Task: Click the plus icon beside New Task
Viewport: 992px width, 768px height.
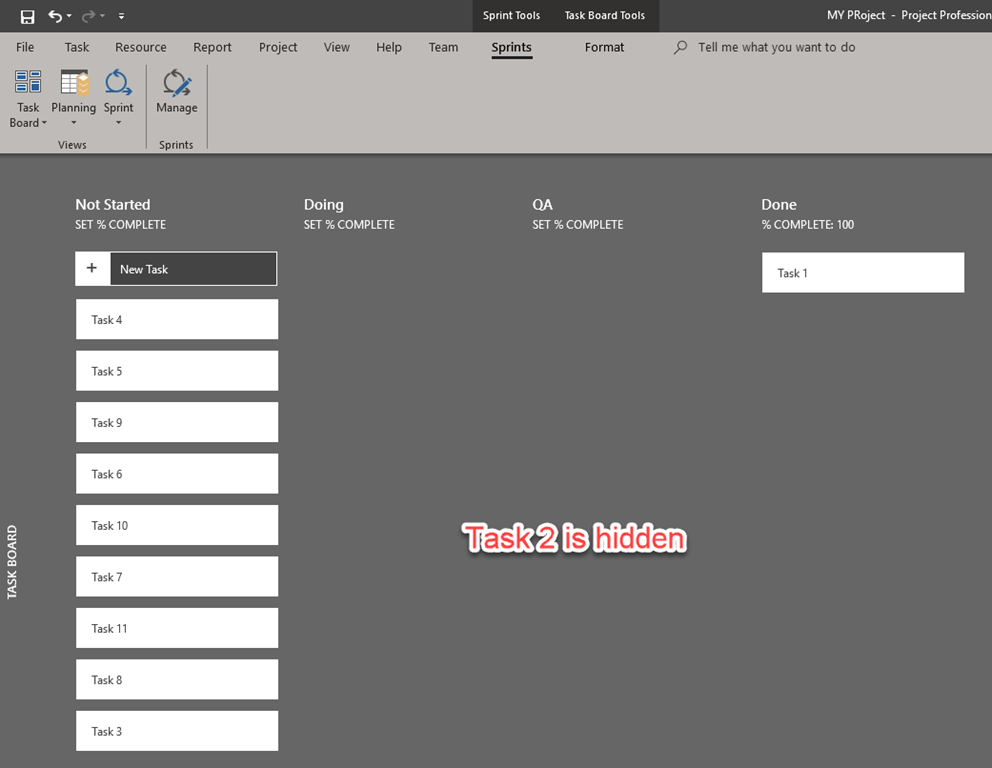Action: [x=92, y=268]
